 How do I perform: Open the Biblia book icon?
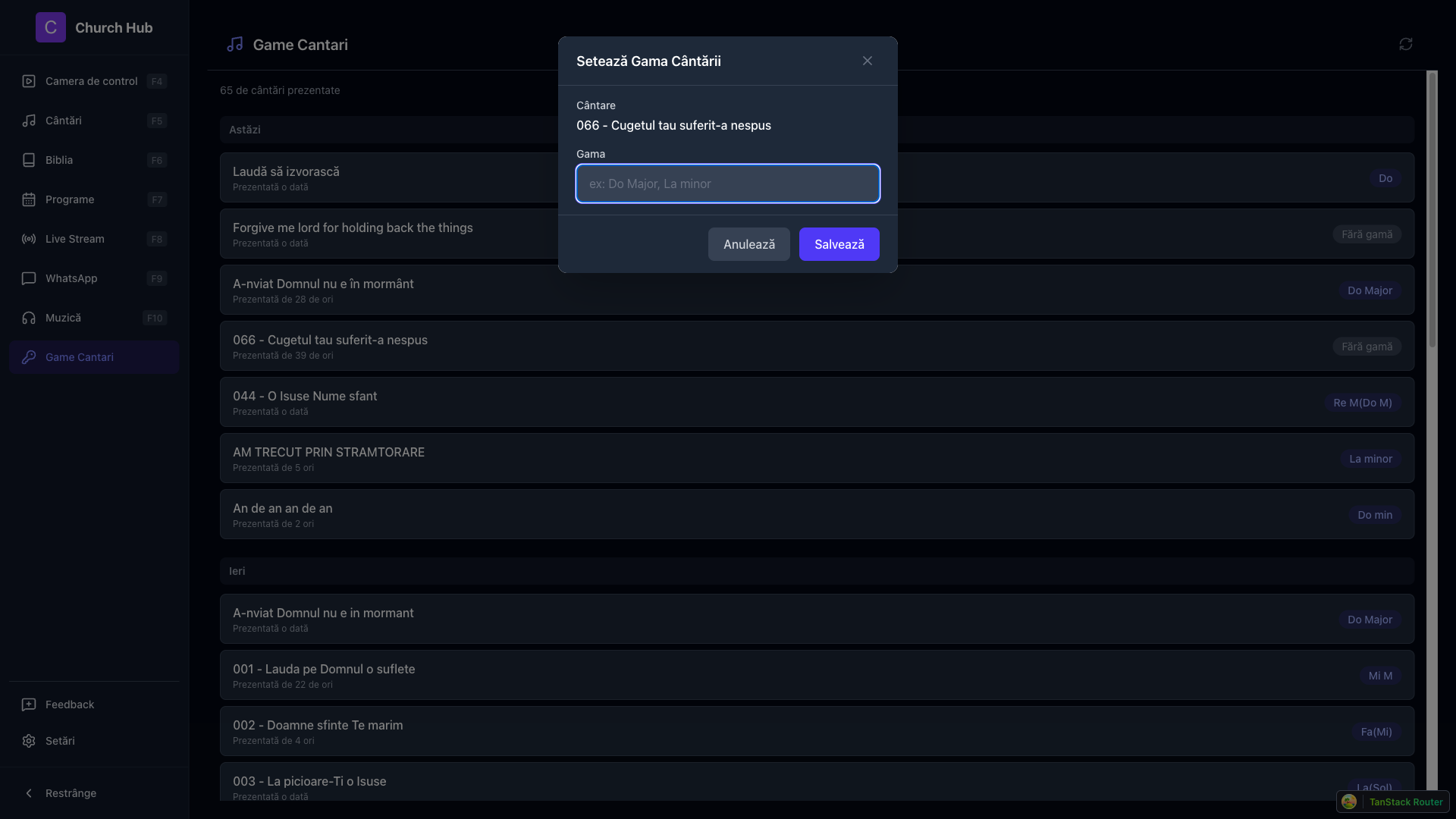click(x=29, y=160)
